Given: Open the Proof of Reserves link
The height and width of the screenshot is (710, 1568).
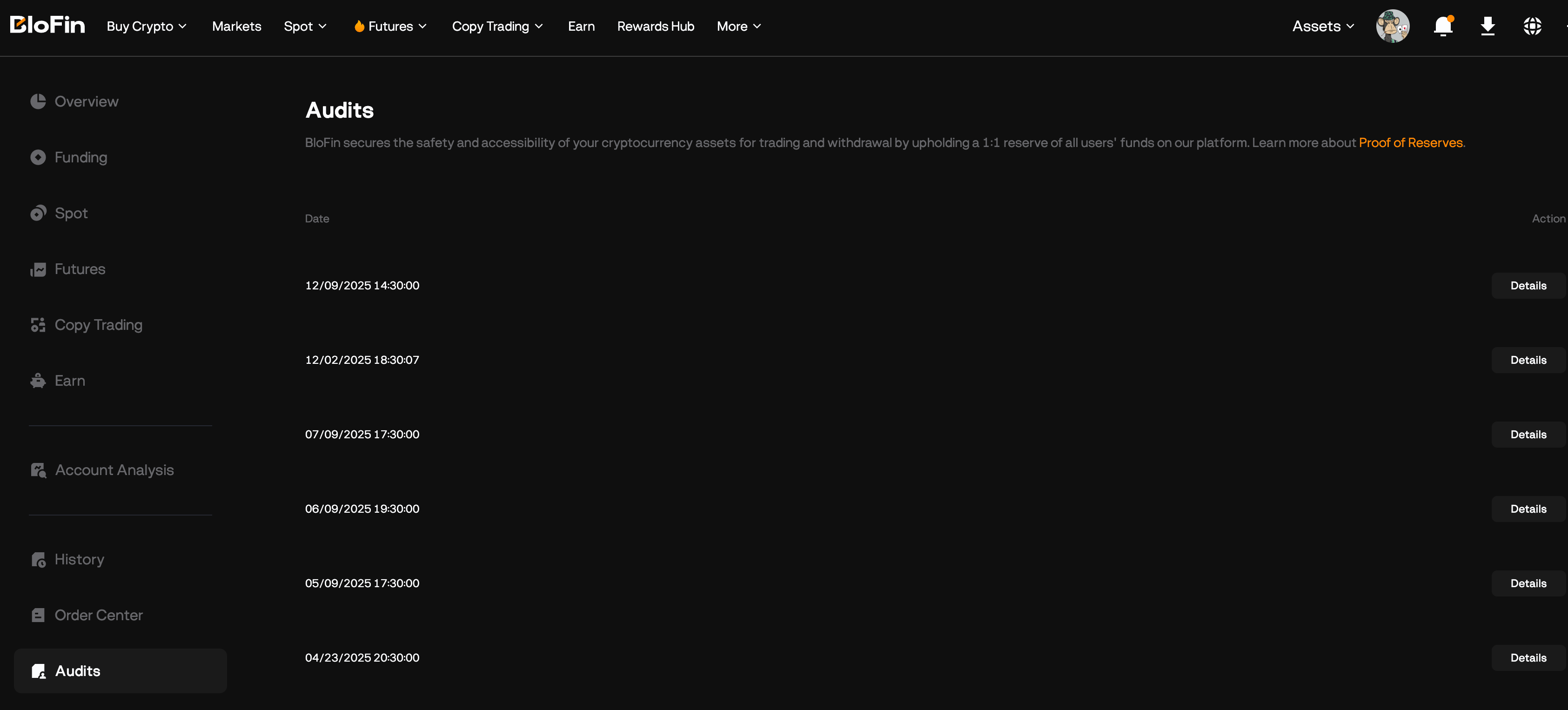Looking at the screenshot, I should pyautogui.click(x=1410, y=142).
